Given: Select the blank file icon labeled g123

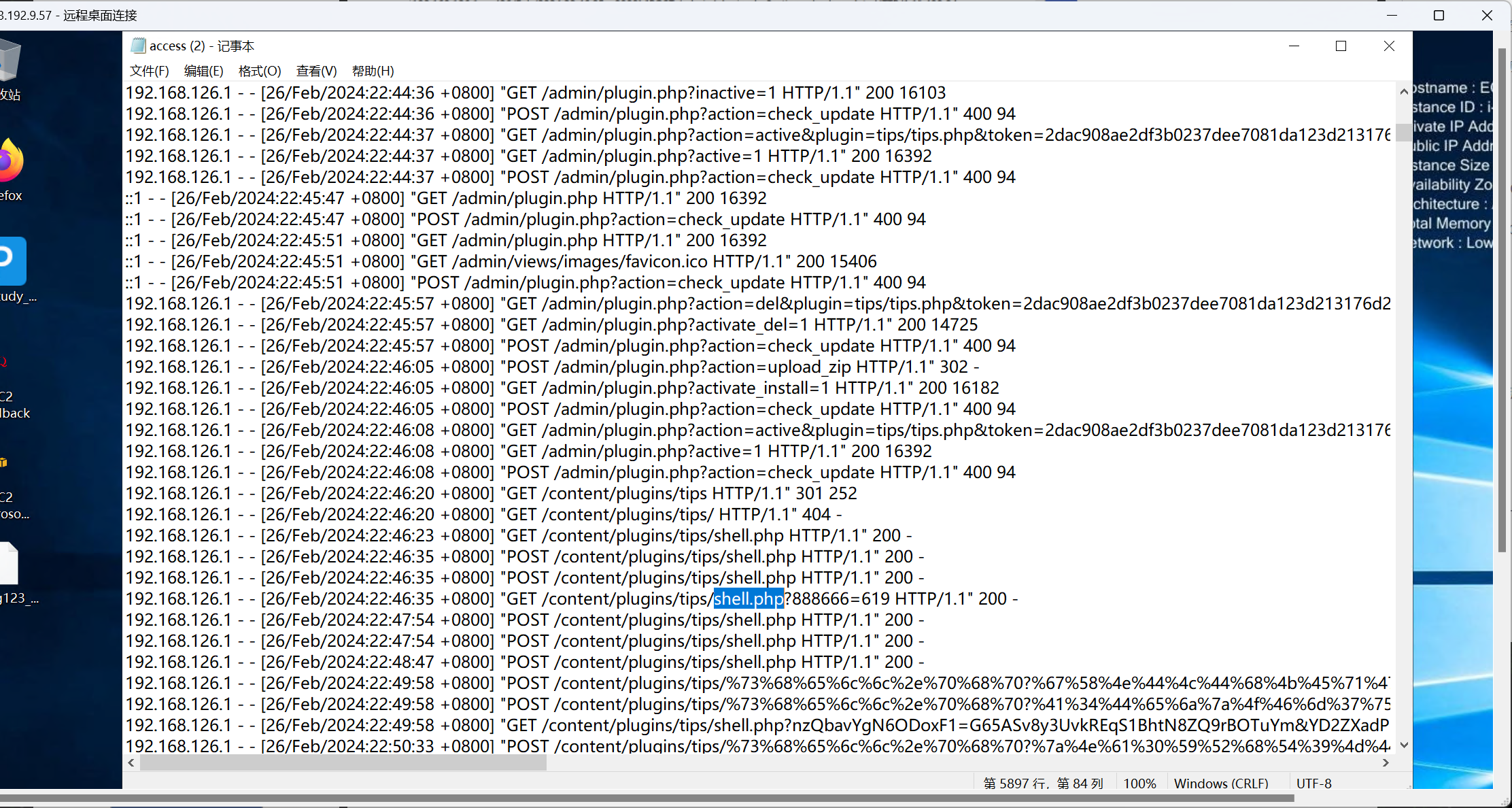Looking at the screenshot, I should [10, 565].
